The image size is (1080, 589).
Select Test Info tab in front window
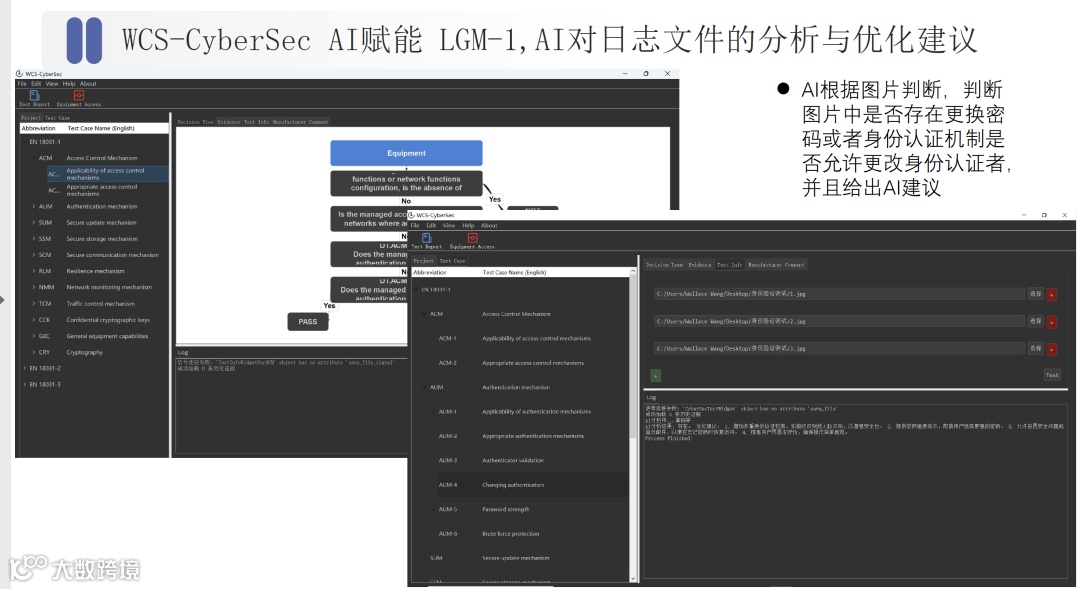[x=729, y=265]
